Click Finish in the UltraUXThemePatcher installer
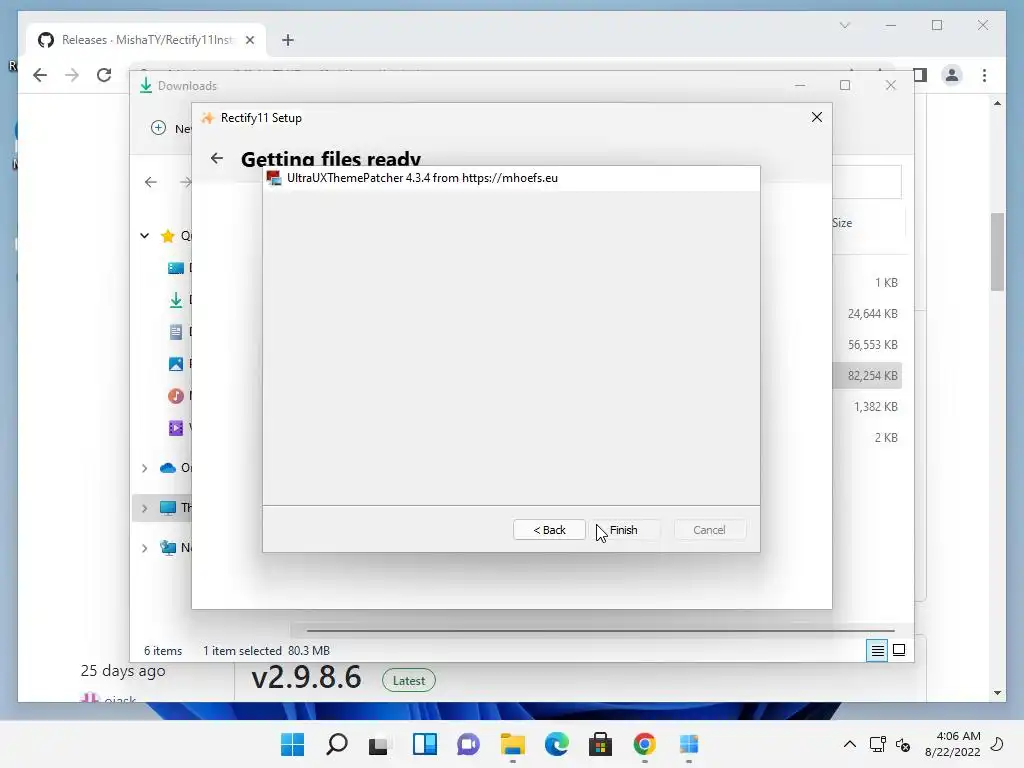 coord(624,530)
